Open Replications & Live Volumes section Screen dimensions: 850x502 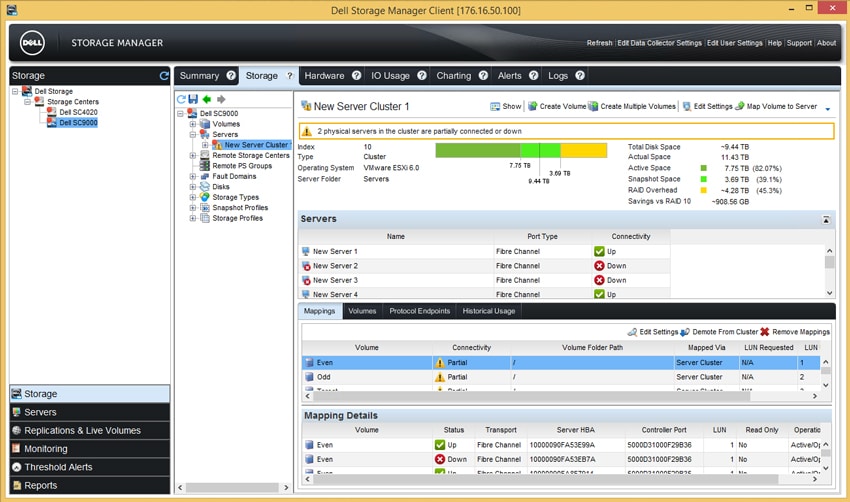[89, 430]
